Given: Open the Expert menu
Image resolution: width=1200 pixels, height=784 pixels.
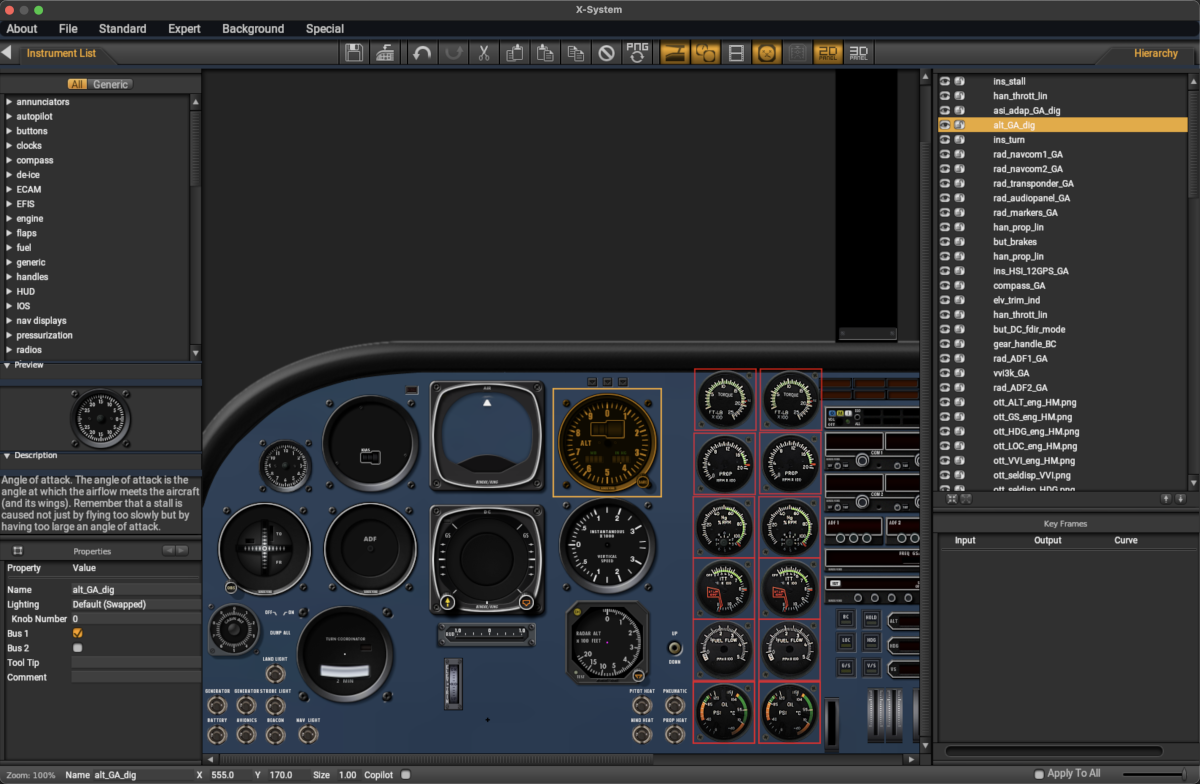Looking at the screenshot, I should click(184, 29).
